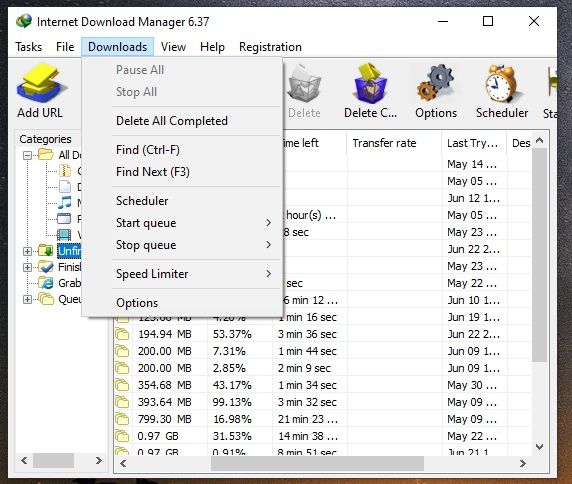Open the Help menu
The image size is (572, 484).
coord(212,47)
